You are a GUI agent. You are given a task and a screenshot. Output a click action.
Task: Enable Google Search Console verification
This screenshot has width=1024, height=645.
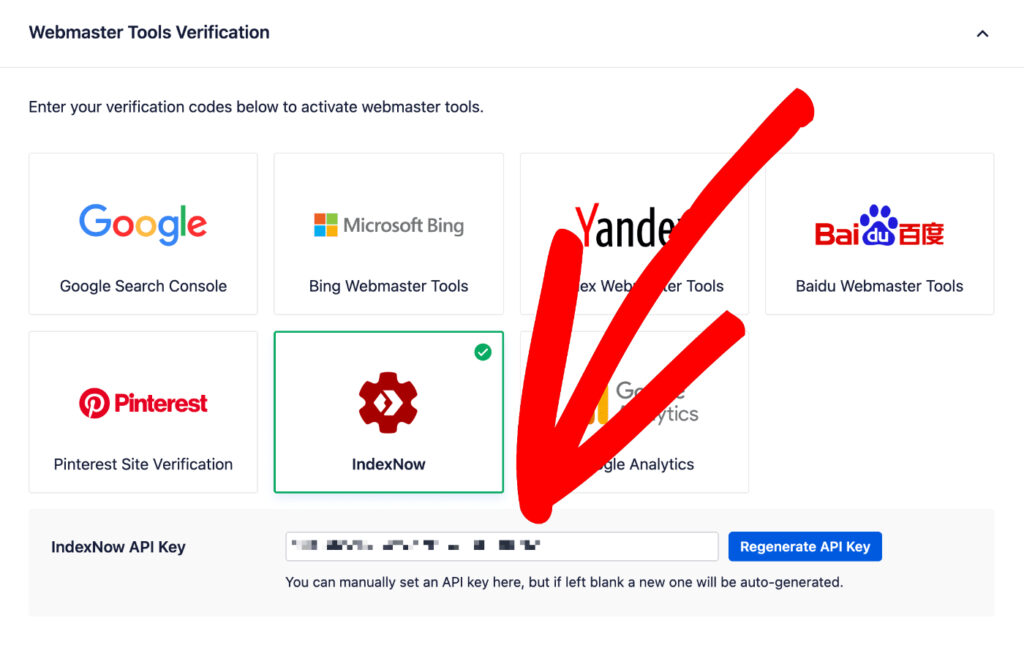click(x=142, y=233)
